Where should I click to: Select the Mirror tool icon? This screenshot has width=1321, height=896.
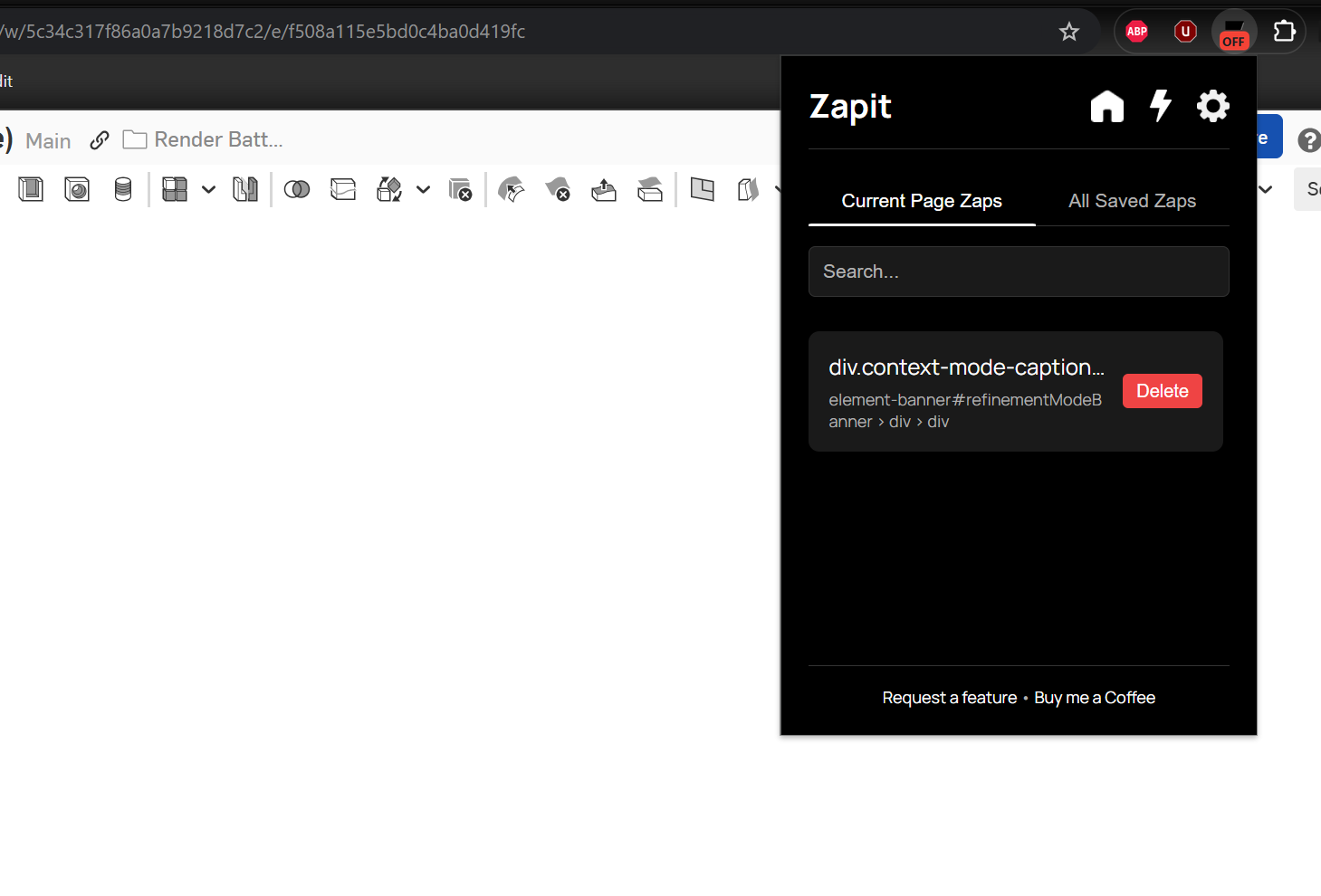(245, 189)
